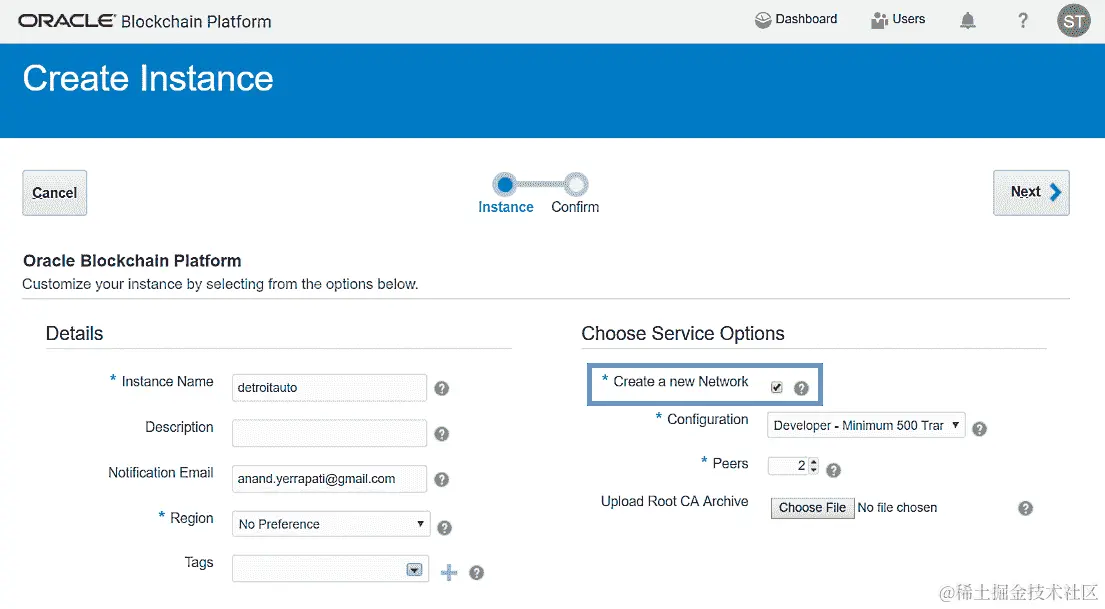Viewport: 1105px width, 609px height.
Task: Show help for Notification Email field
Action: click(x=441, y=480)
